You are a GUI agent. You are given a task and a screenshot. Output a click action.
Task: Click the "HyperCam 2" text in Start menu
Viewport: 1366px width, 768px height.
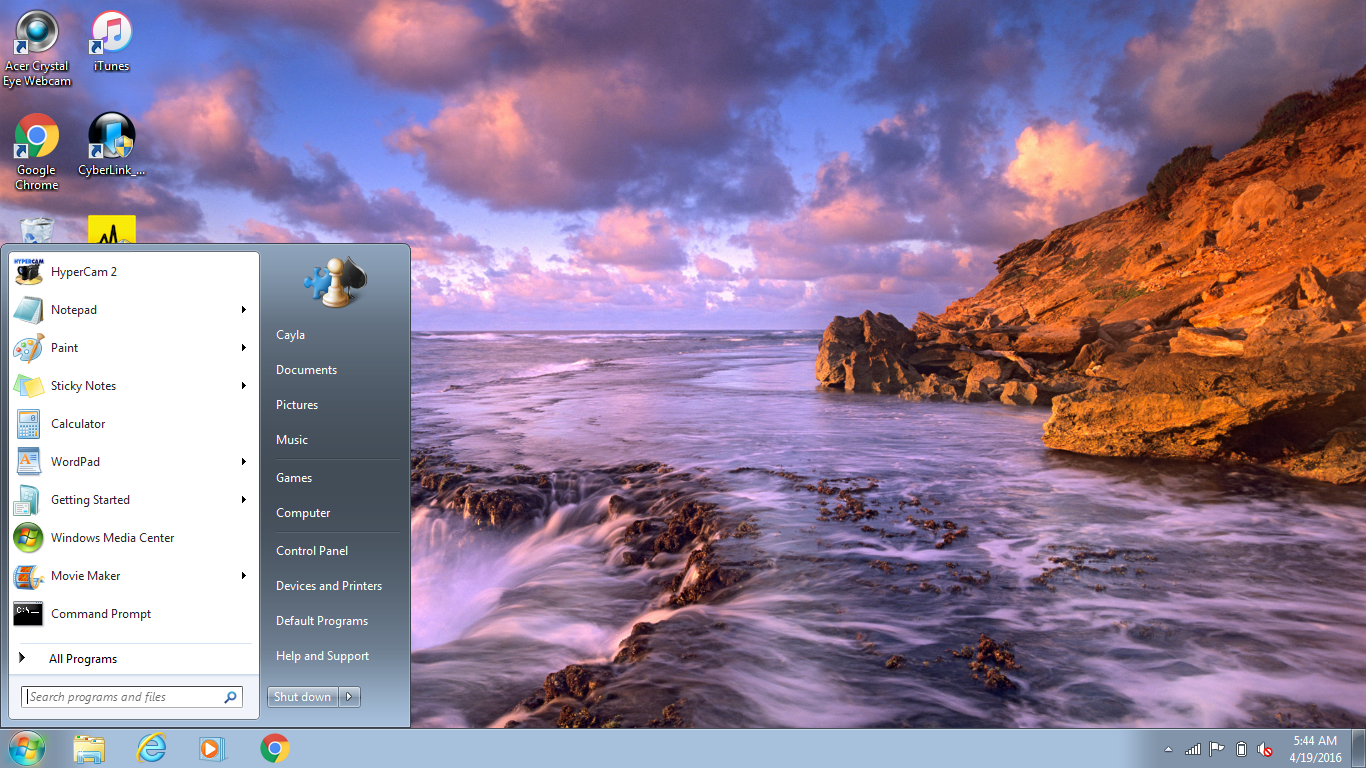(84, 272)
